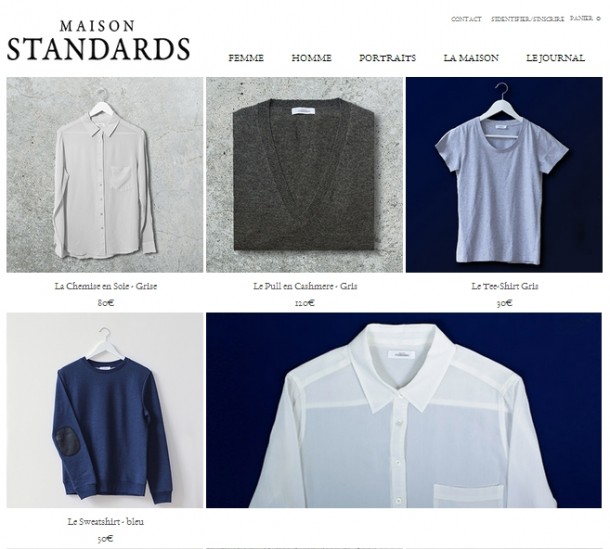
Task: Click the Contact link
Action: tap(466, 19)
